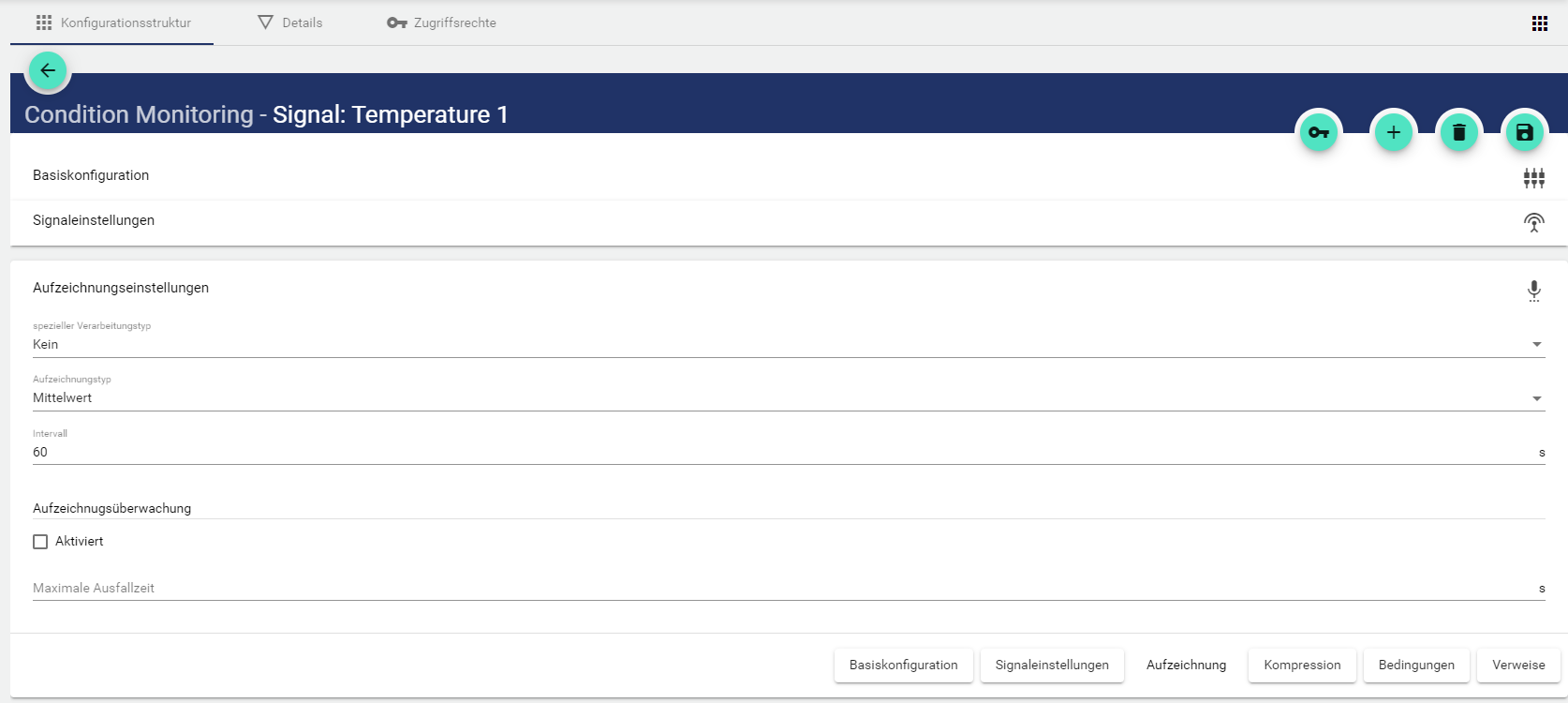
Task: Enable the Aktiviert checkbox
Action: (40, 542)
